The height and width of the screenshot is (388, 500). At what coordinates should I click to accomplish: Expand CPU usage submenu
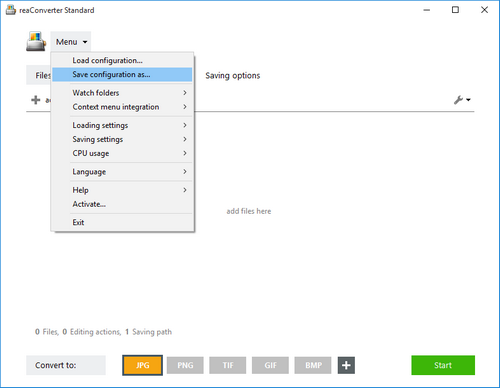point(122,153)
